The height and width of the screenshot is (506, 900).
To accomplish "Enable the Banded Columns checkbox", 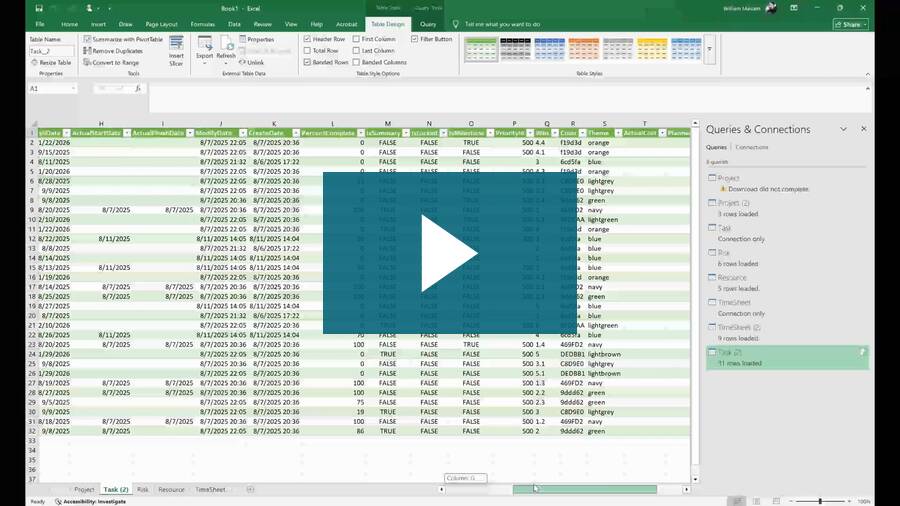I will pos(356,62).
